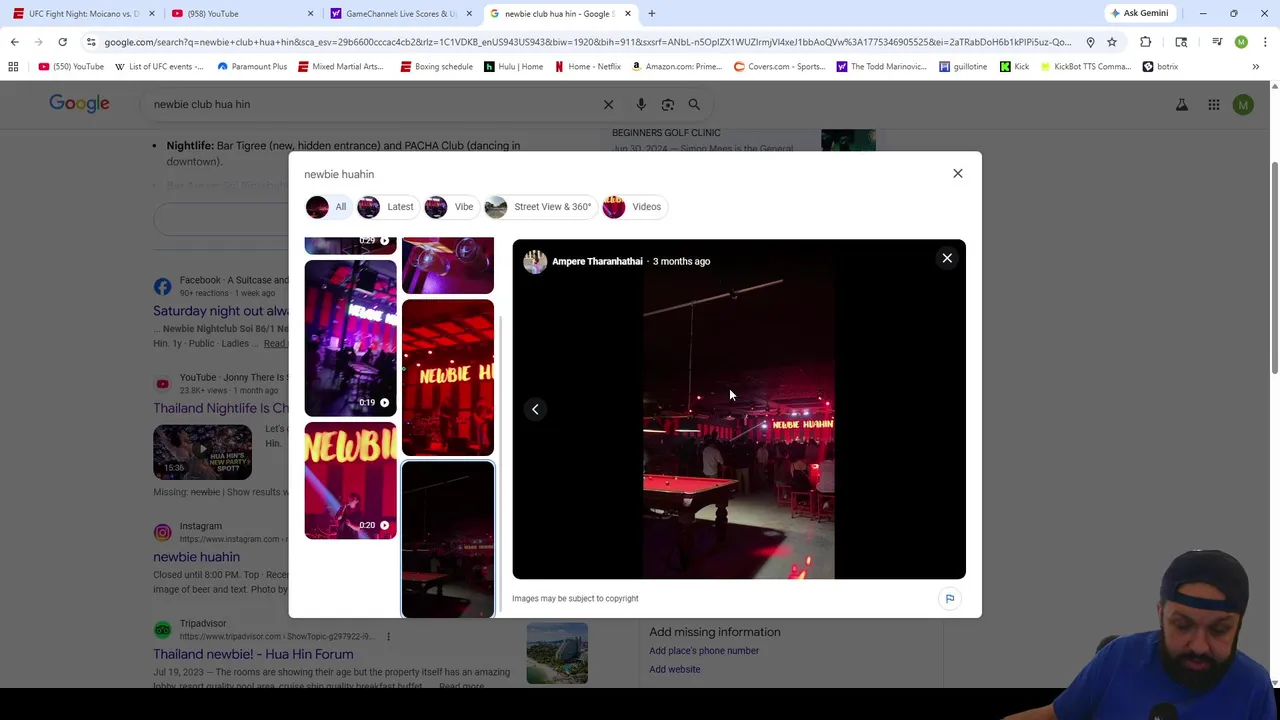Open the Amazon.com: Prime bookmark
This screenshot has width=1280, height=720.
tap(676, 67)
